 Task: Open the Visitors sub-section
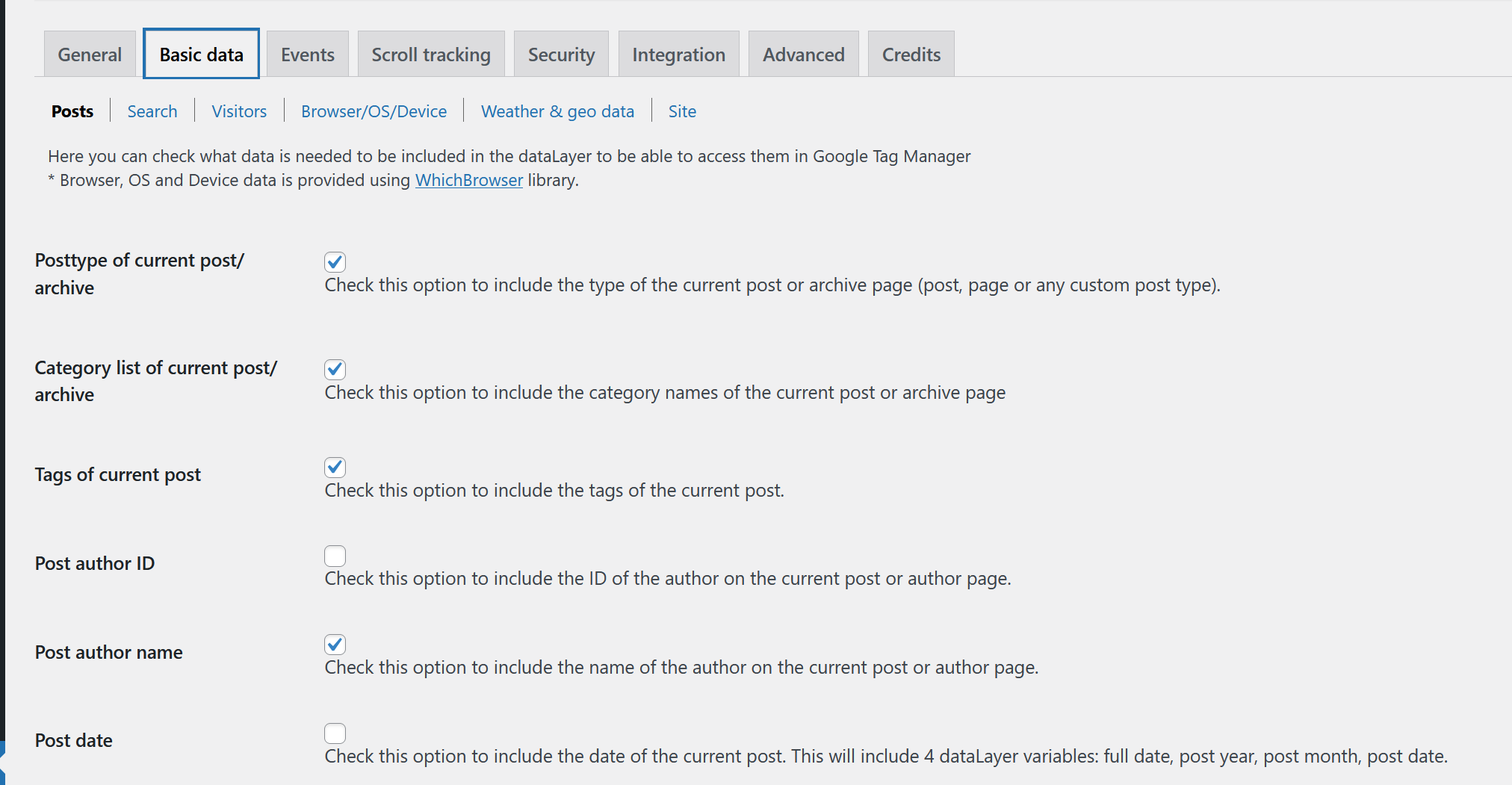(x=239, y=111)
